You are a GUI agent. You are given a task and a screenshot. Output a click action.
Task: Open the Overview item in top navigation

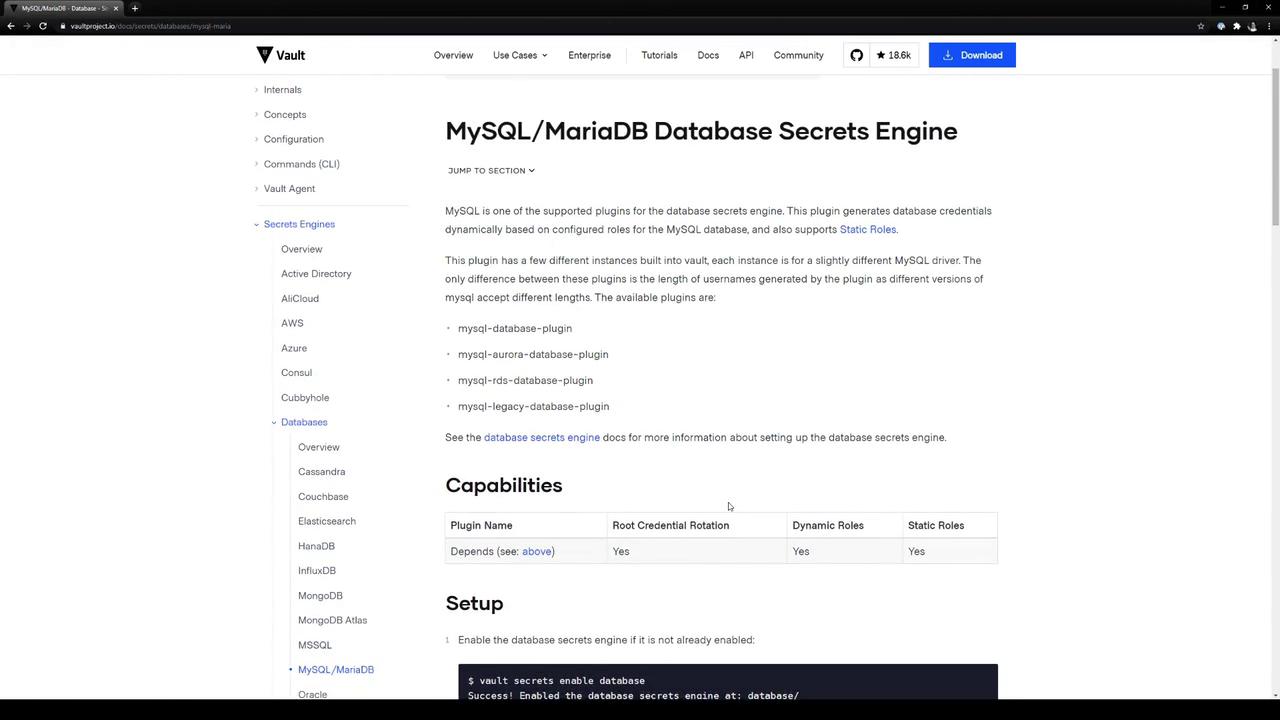click(x=453, y=55)
